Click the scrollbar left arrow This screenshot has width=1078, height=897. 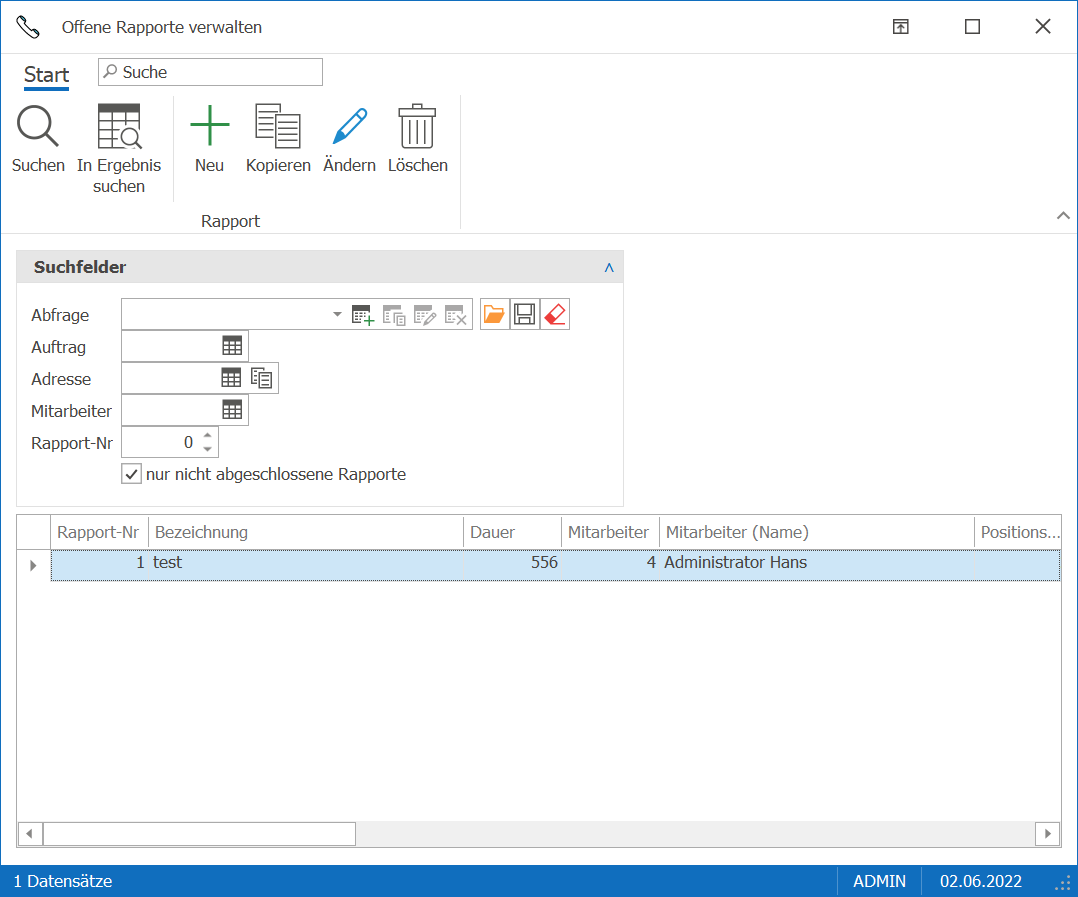30,834
